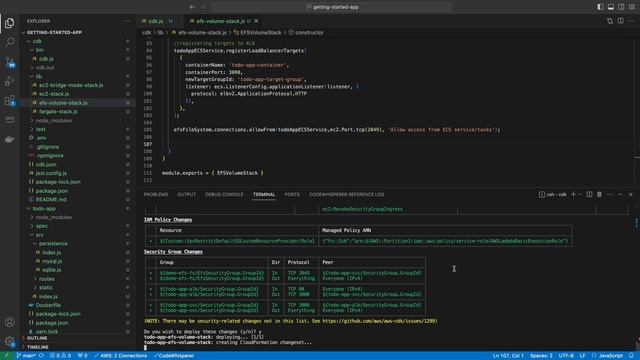Screen dimensions: 640x360
Task: Open the CODEWHISPERER REFERENCE LOG tab
Action: pyautogui.click(x=347, y=195)
